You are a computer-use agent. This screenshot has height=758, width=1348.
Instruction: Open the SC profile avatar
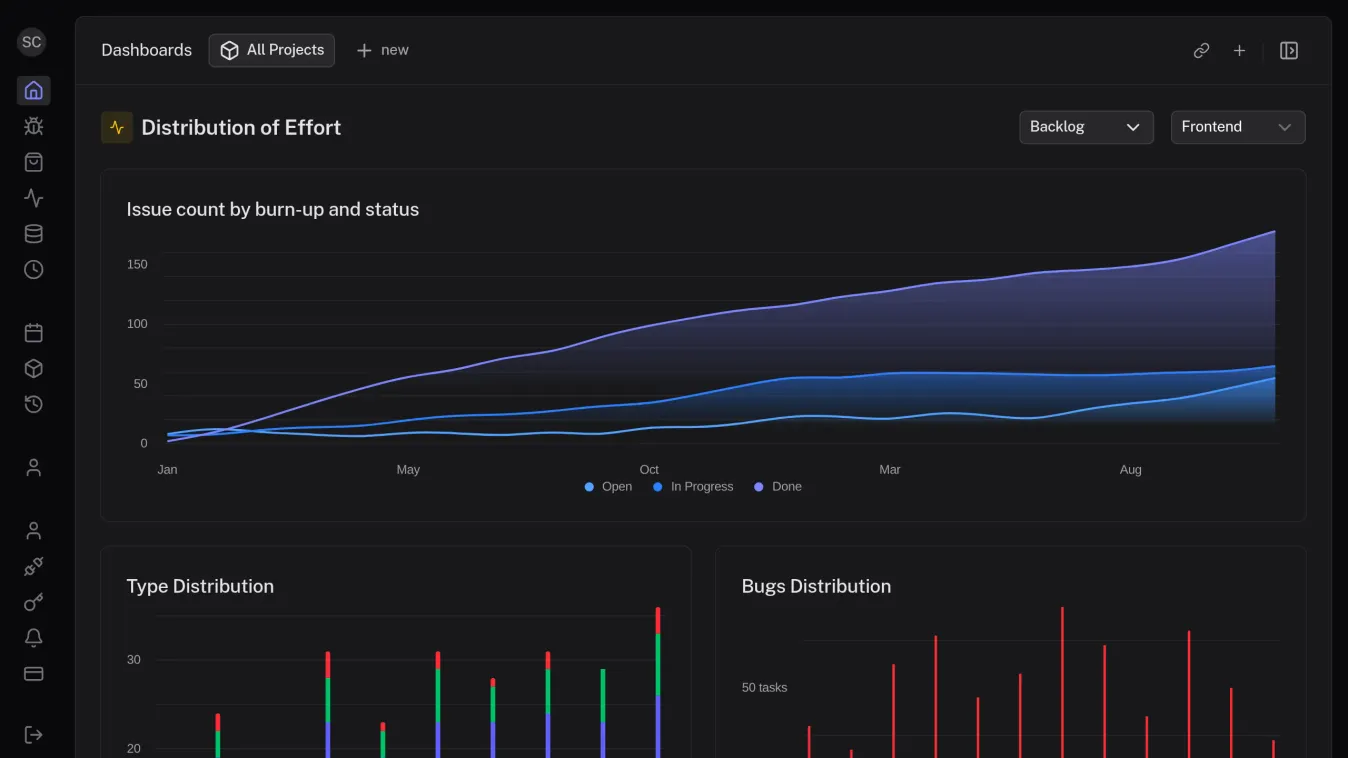31,42
